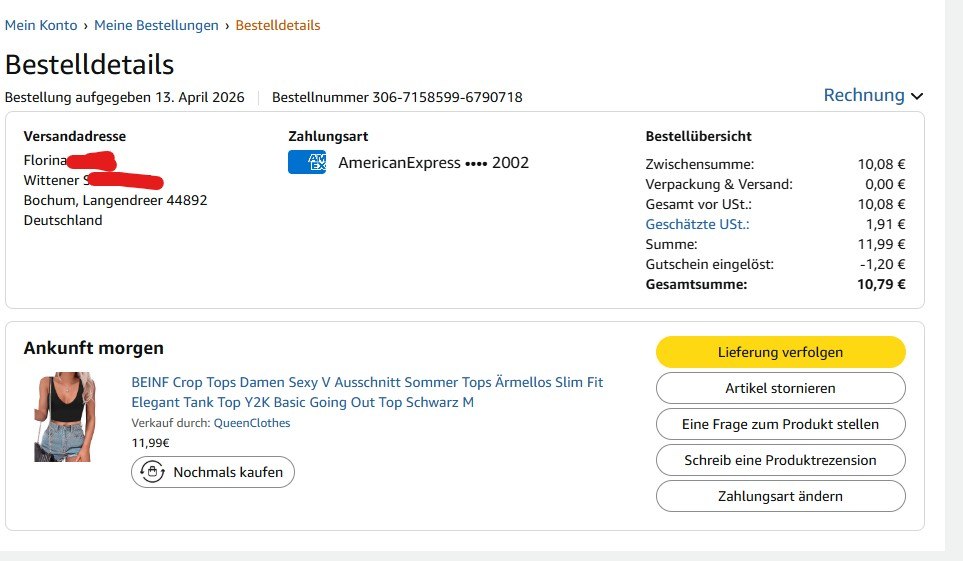Click the American Express card icon
Image resolution: width=963 pixels, height=561 pixels.
tap(307, 162)
